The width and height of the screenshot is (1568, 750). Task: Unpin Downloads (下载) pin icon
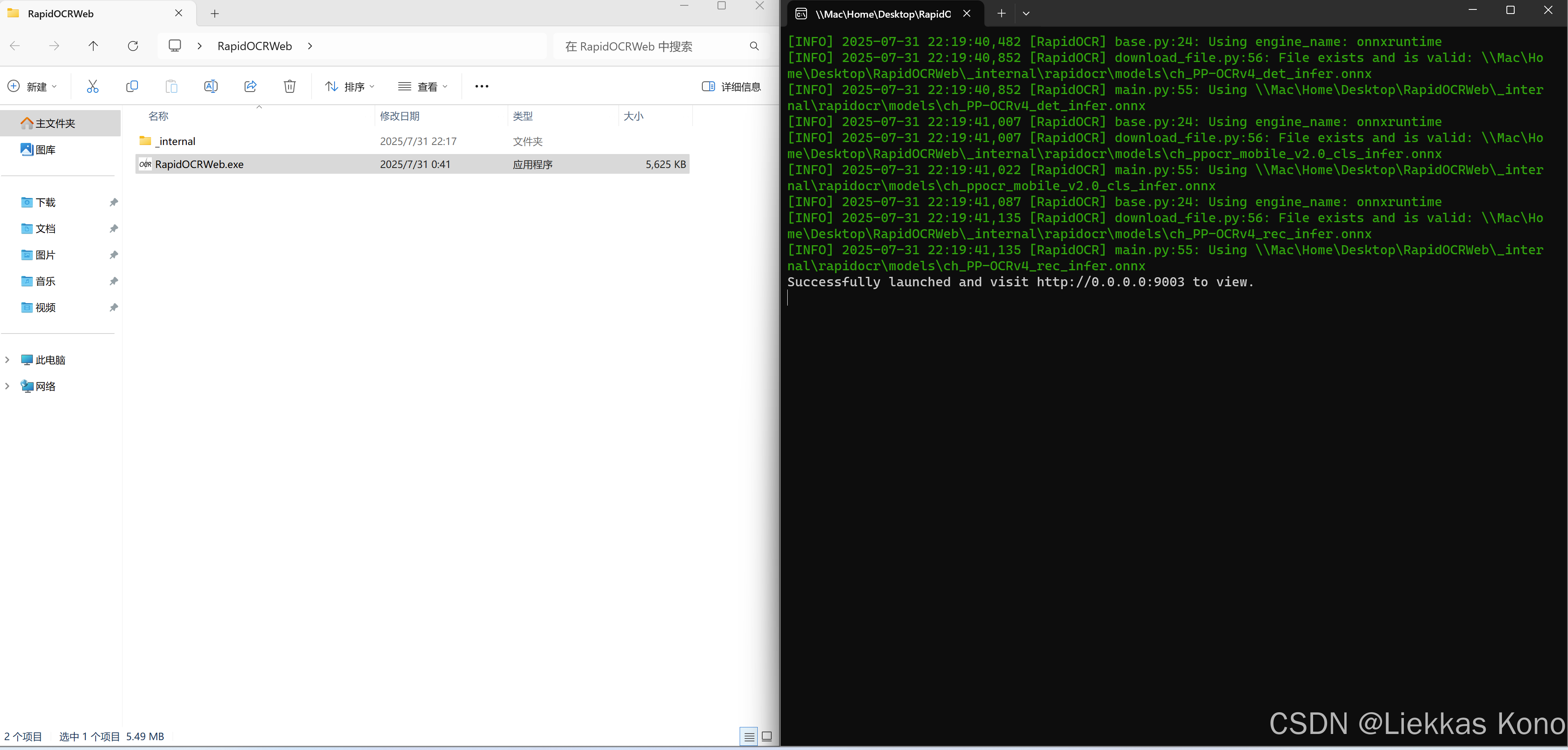pyautogui.click(x=113, y=202)
